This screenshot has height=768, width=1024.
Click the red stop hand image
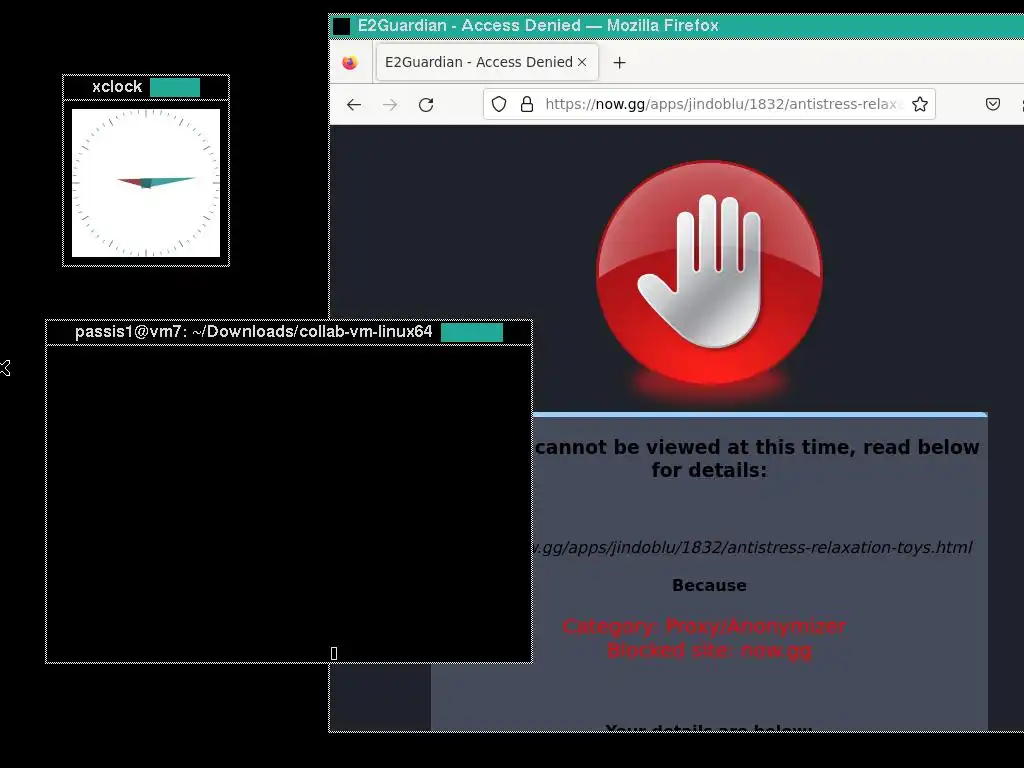[709, 274]
